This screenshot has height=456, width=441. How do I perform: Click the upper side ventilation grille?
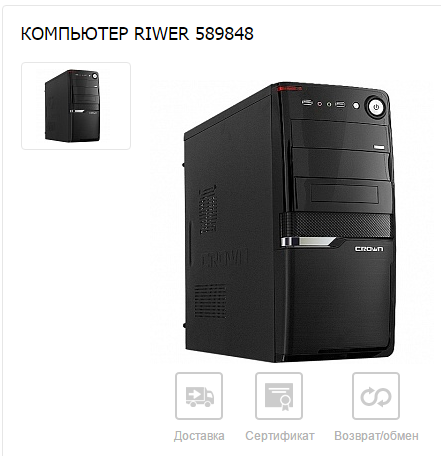pyautogui.click(x=208, y=210)
